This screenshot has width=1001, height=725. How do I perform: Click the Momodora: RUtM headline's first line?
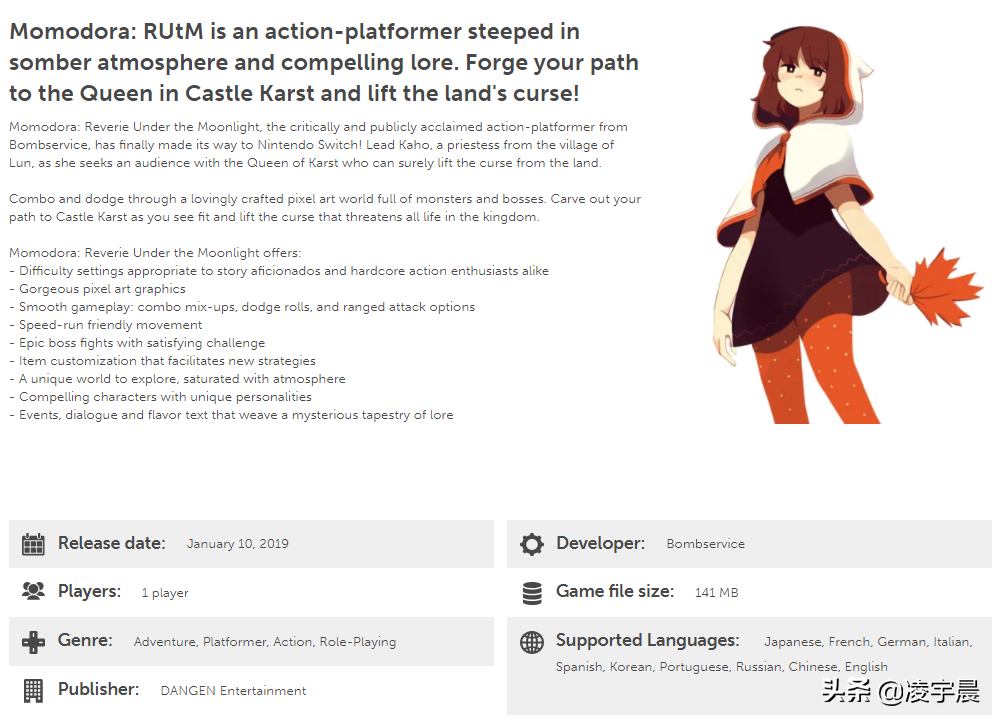294,31
